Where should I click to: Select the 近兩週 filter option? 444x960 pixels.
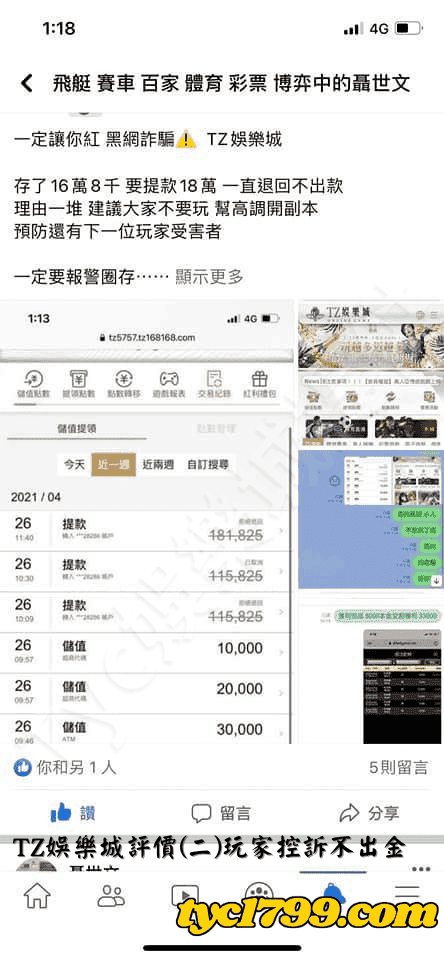pos(157,464)
